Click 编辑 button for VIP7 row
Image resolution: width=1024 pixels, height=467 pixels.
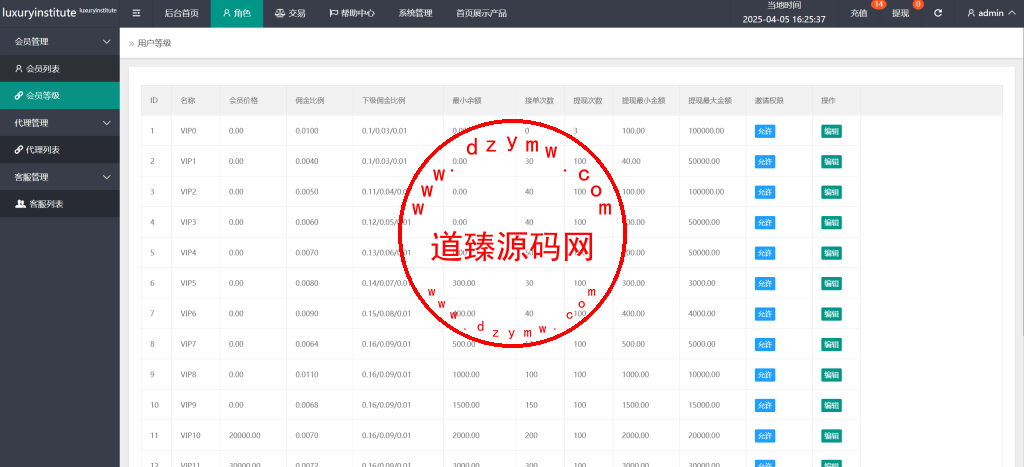click(x=831, y=344)
